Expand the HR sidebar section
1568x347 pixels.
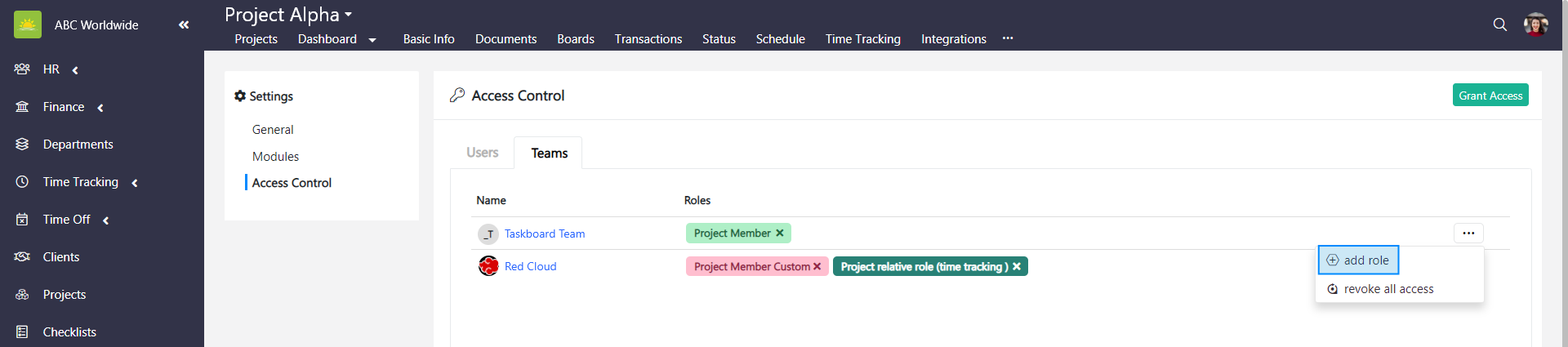(x=75, y=70)
